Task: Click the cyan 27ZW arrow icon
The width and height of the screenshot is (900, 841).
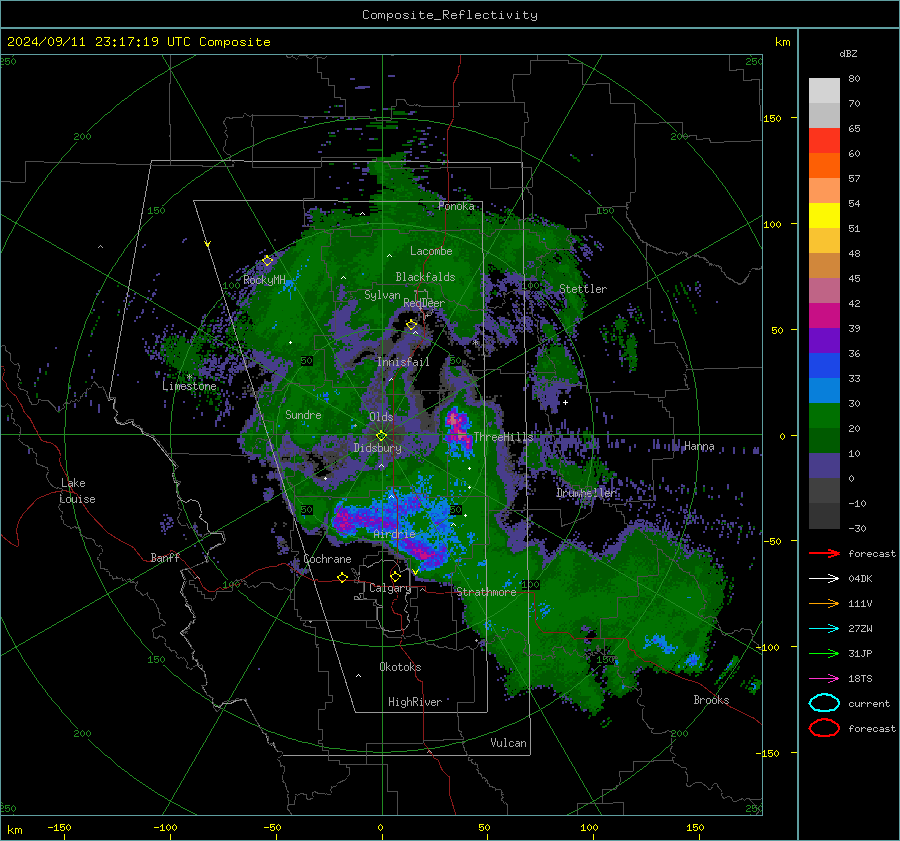Action: (824, 629)
